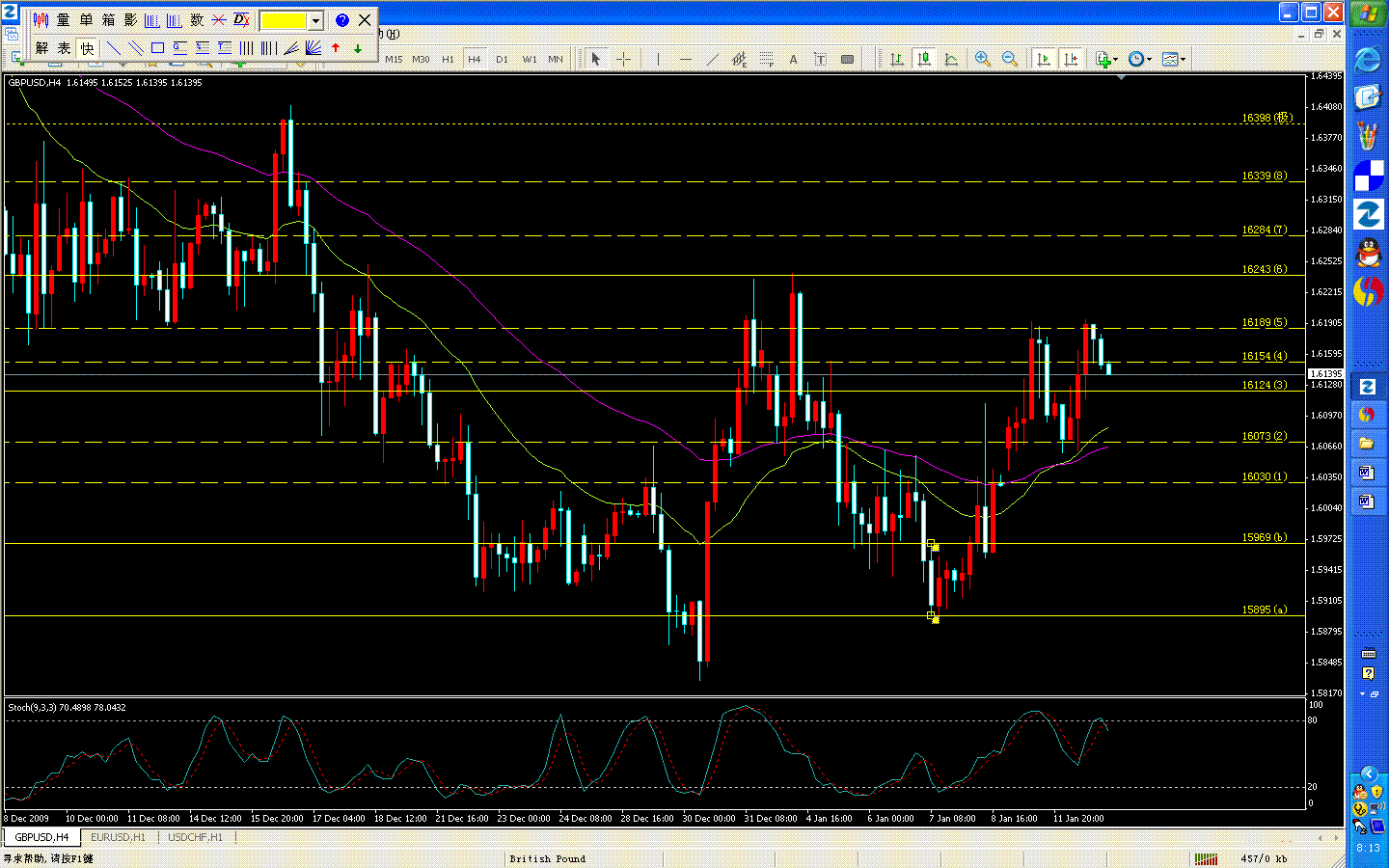Click the 表 button in floating toolbar

[64, 48]
